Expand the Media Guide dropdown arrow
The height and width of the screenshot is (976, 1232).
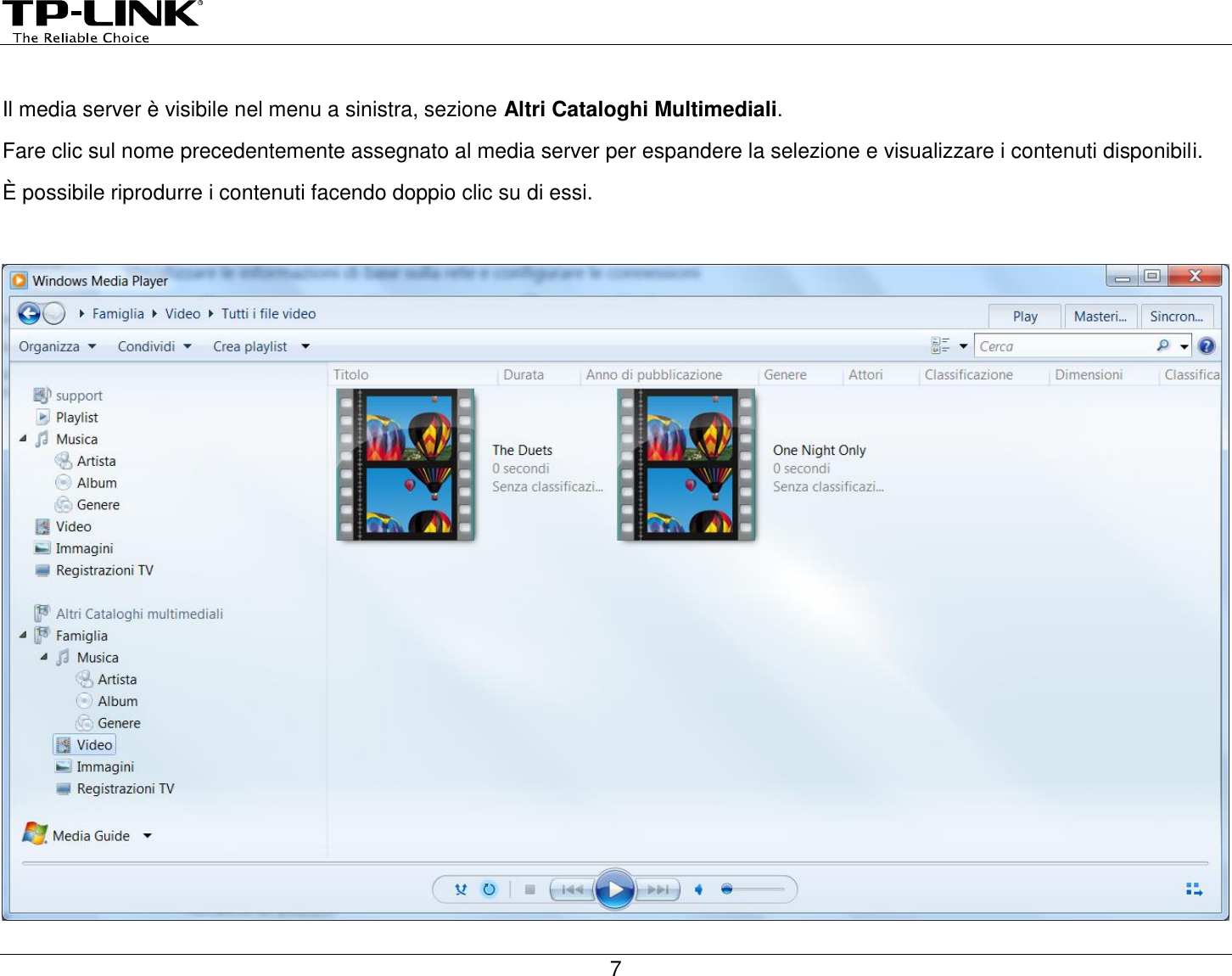[148, 836]
